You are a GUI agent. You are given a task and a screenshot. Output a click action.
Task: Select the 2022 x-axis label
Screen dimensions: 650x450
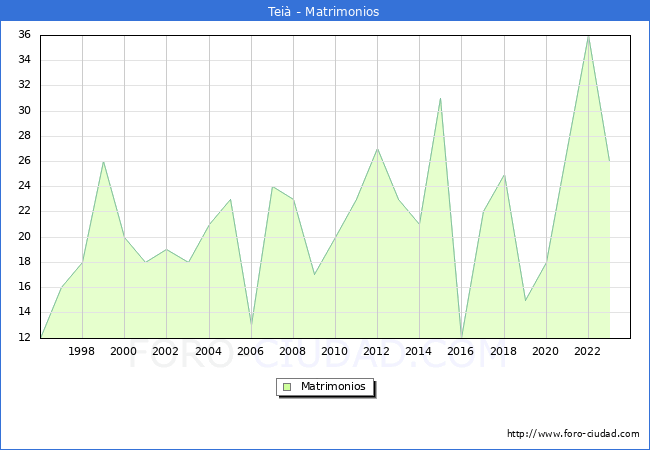coord(587,351)
